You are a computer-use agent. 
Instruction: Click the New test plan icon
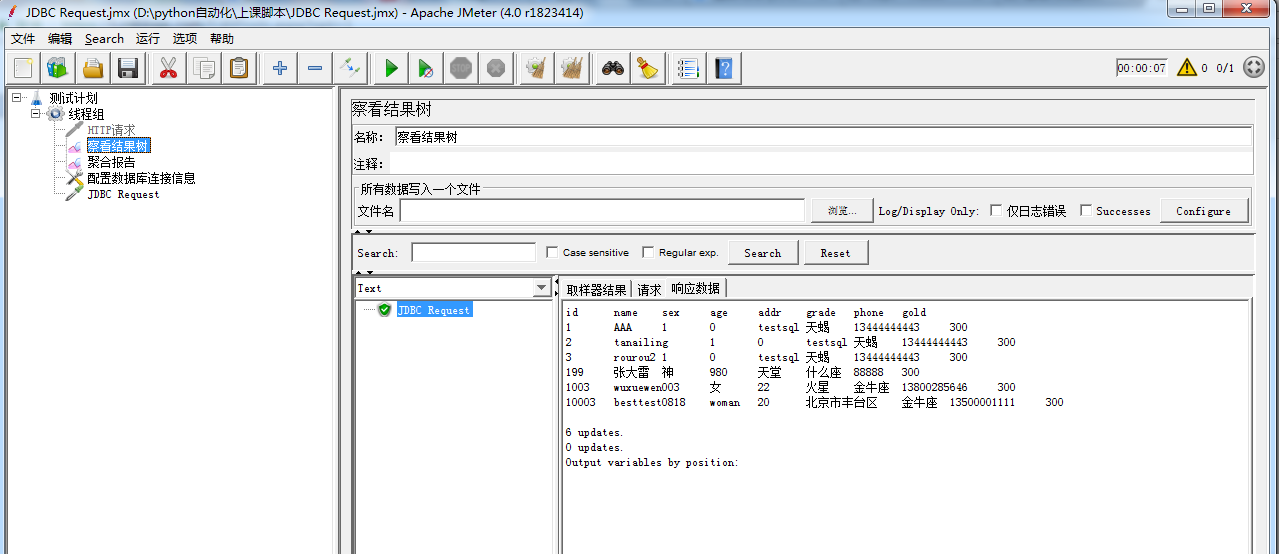[24, 68]
